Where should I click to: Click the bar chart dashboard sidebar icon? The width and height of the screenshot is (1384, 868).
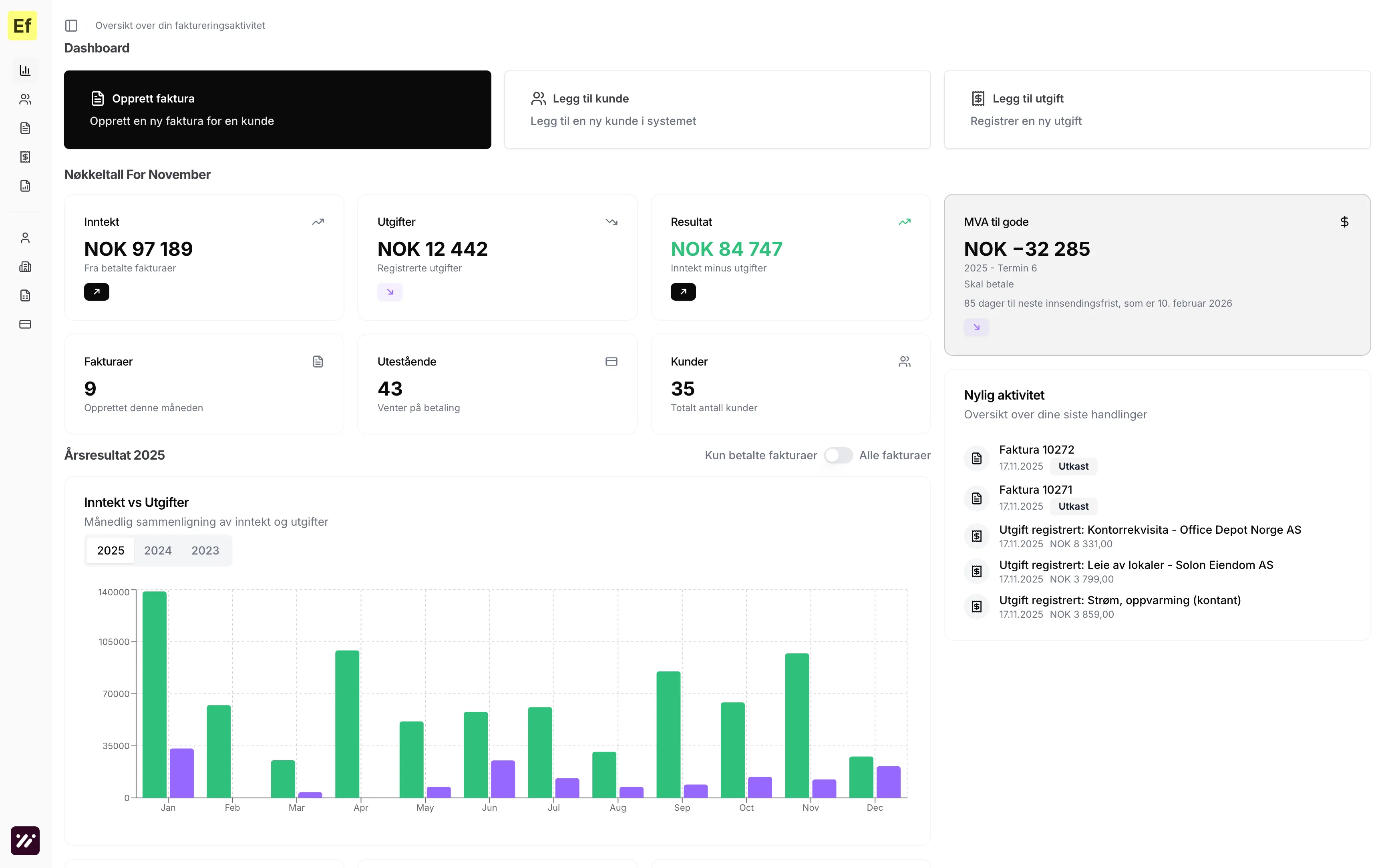pyautogui.click(x=25, y=70)
